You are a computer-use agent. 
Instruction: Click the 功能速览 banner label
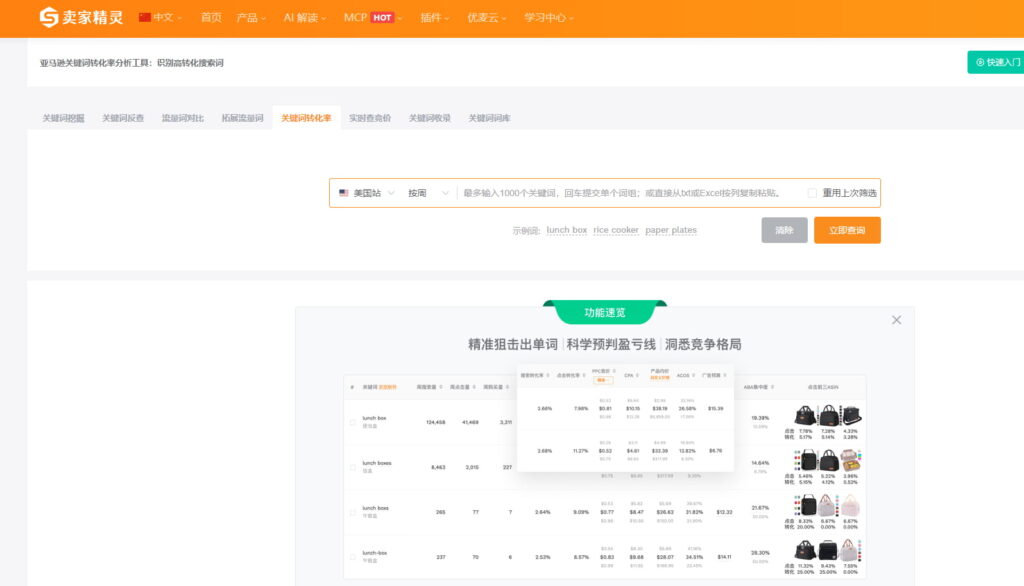pyautogui.click(x=605, y=312)
